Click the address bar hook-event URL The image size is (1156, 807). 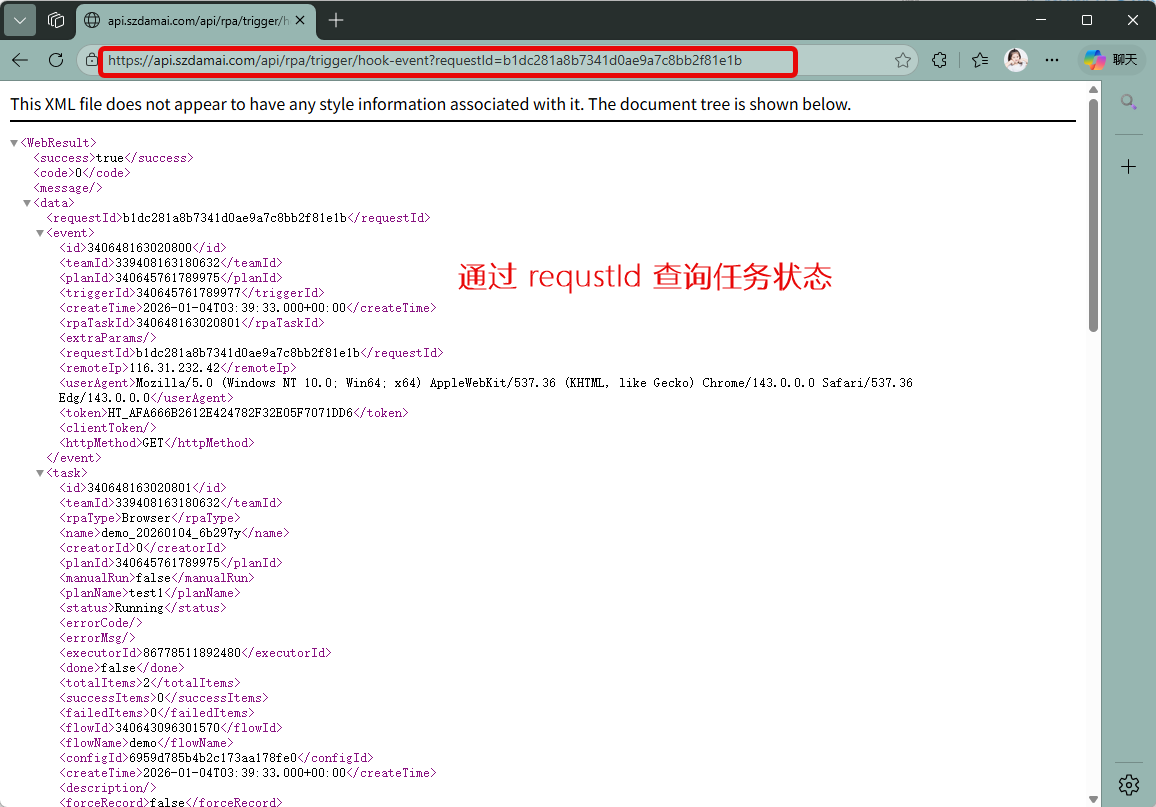click(425, 60)
